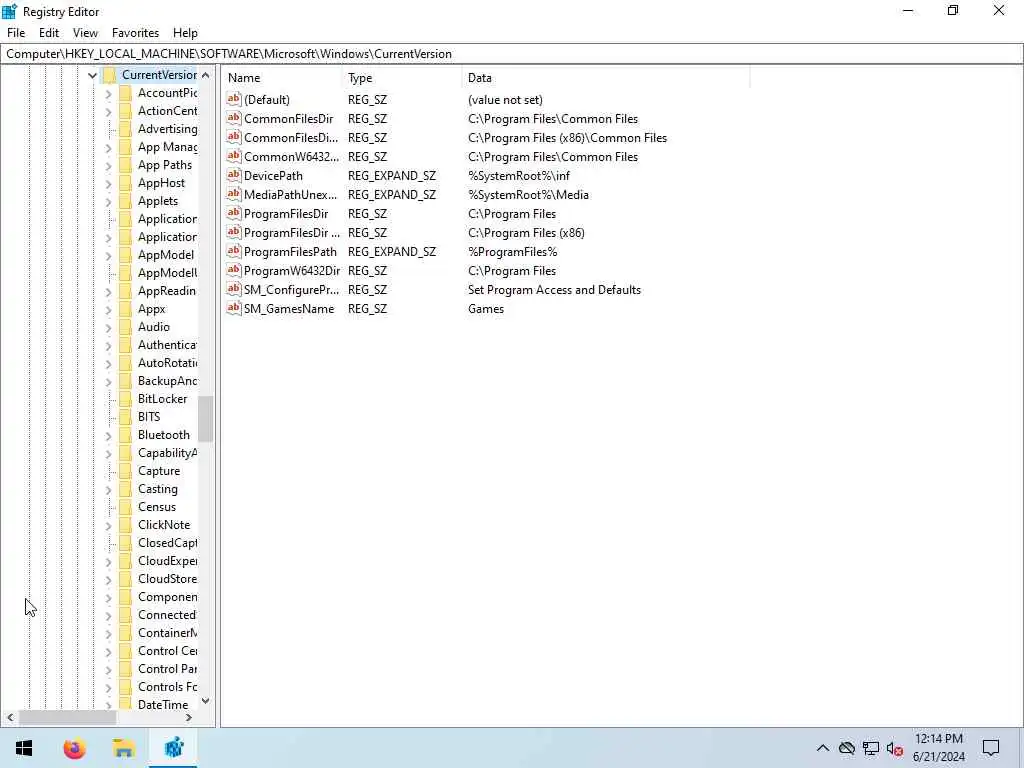Click the tree pane horizontal scrollbar thumb

tap(67, 717)
